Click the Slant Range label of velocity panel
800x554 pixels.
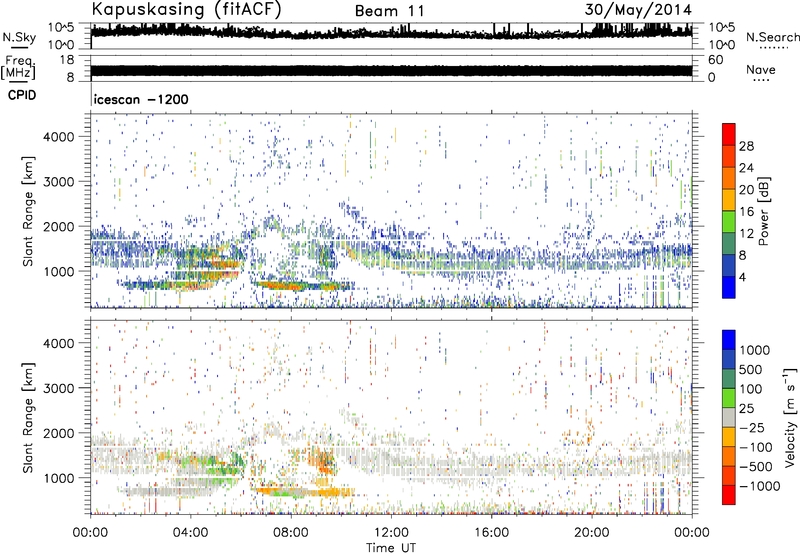point(28,417)
